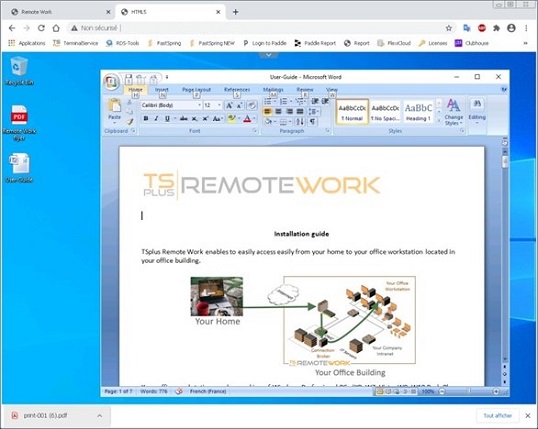538x429 pixels.
Task: Open the Recycle Bin desktop icon
Action: (19, 71)
